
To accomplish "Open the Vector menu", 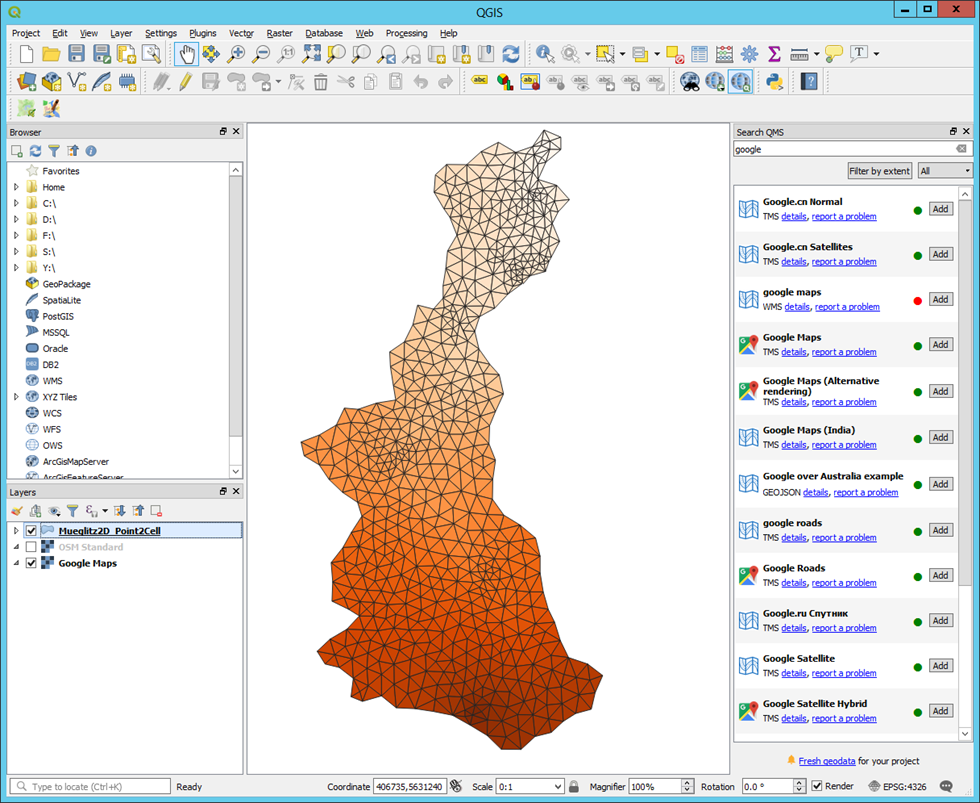I will (241, 33).
